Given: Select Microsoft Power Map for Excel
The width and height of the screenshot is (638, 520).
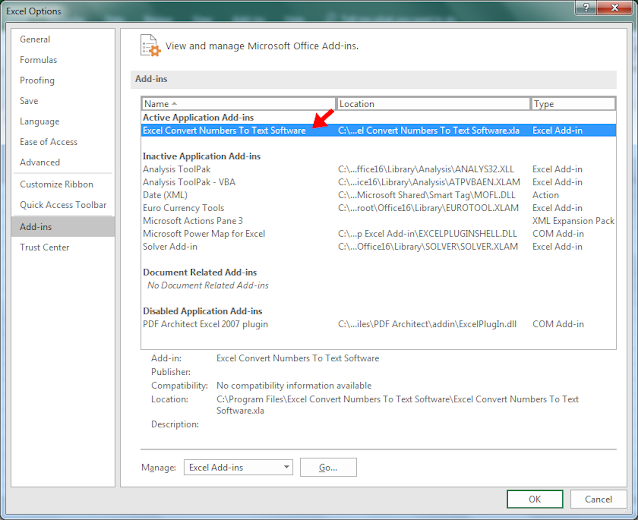Looking at the screenshot, I should click(x=378, y=234).
